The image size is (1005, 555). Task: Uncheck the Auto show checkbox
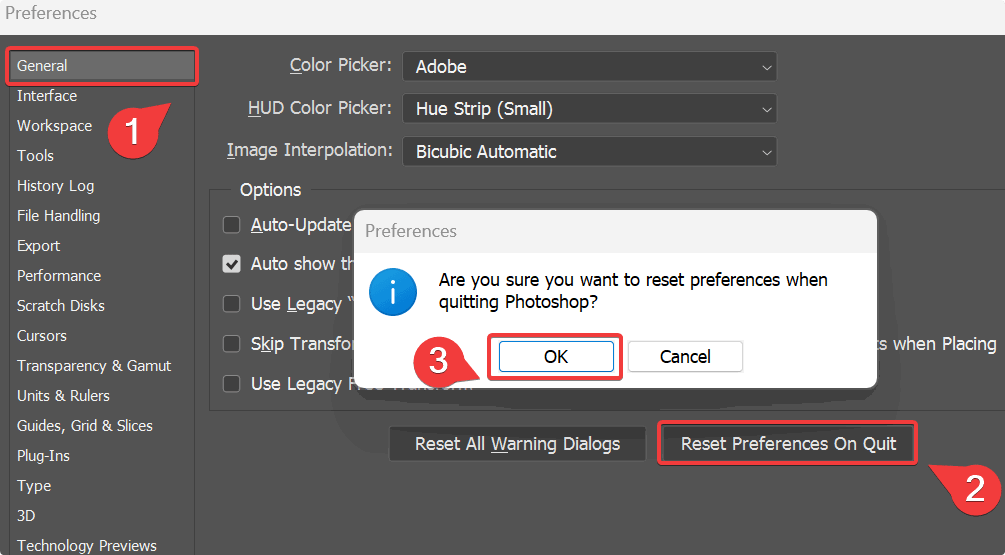232,264
